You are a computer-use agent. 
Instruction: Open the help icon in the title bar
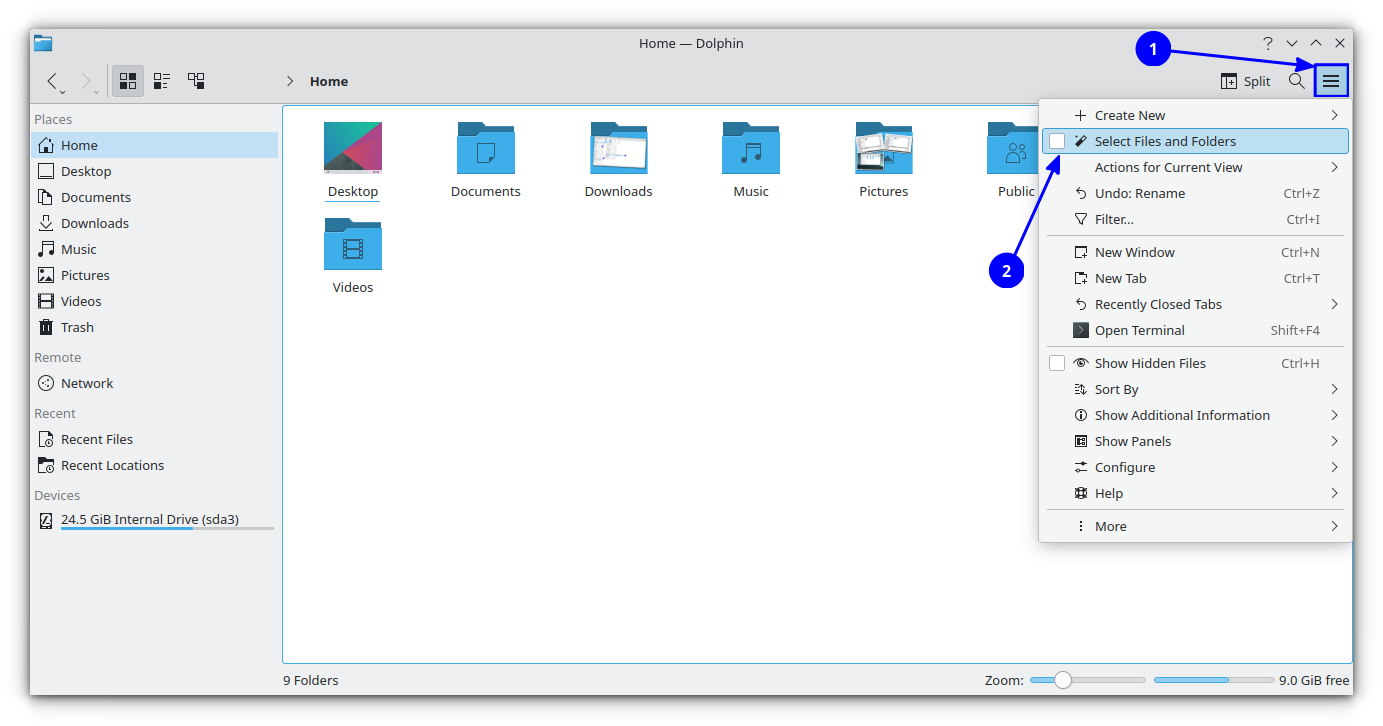[1267, 43]
